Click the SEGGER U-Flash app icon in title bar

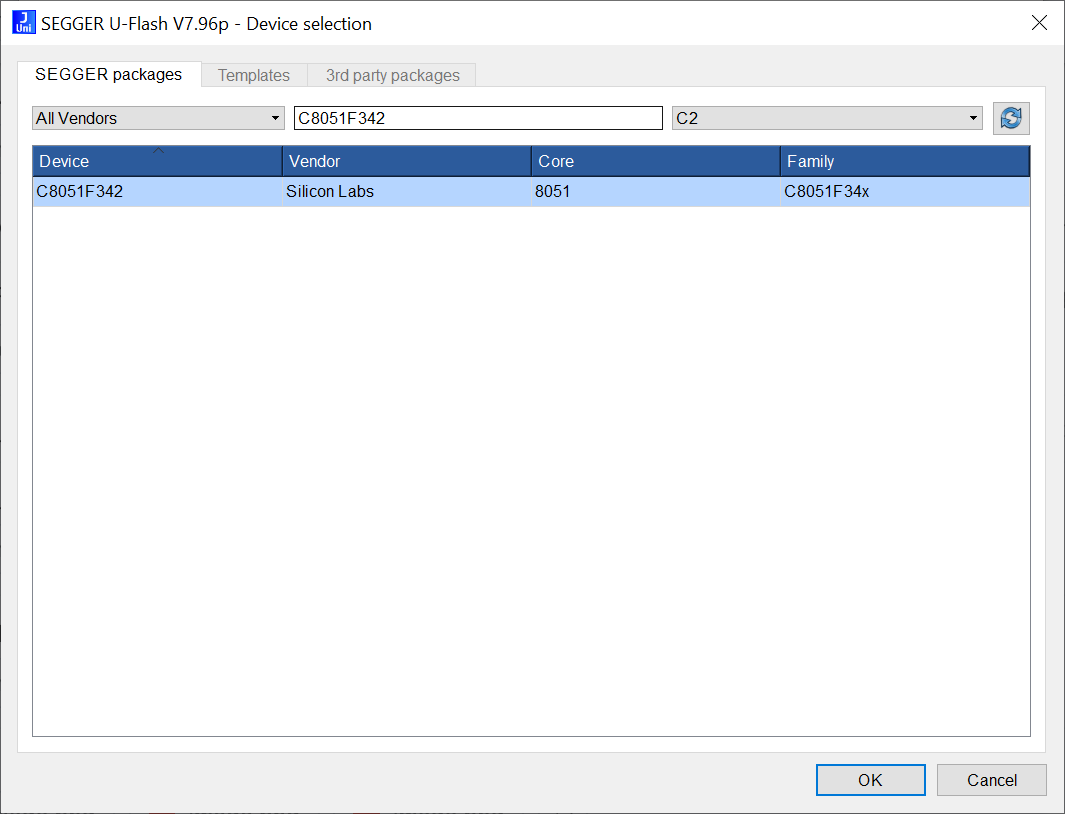pyautogui.click(x=24, y=22)
